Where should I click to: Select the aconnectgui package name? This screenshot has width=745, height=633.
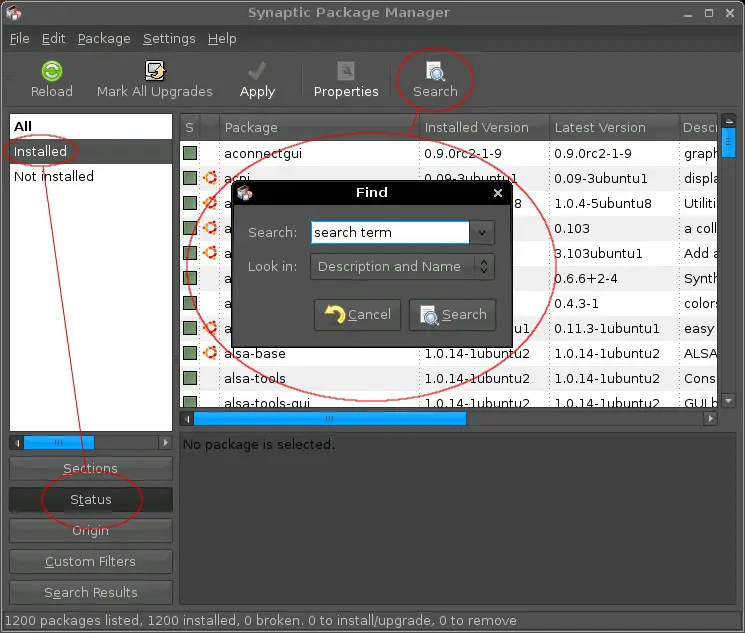pos(263,153)
